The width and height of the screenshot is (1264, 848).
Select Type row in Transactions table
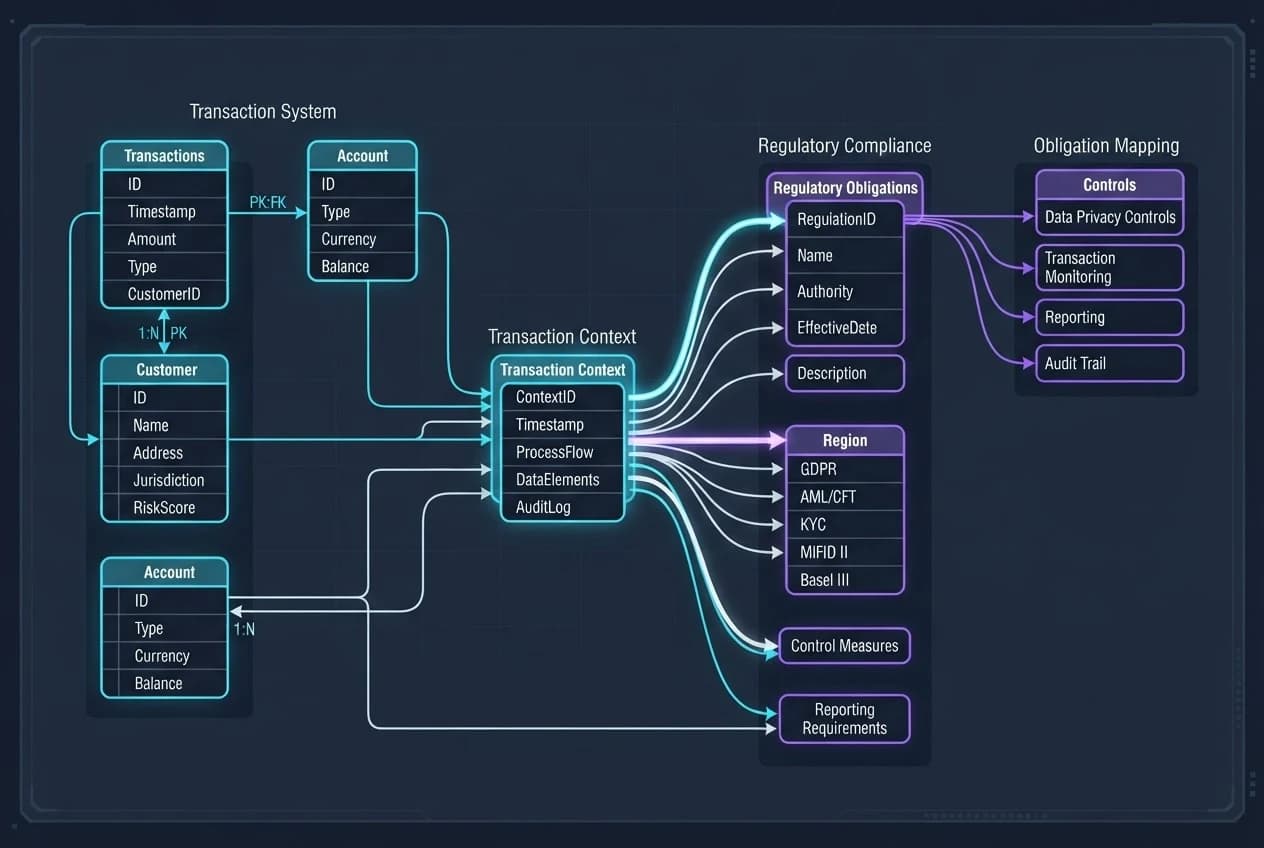tap(164, 267)
